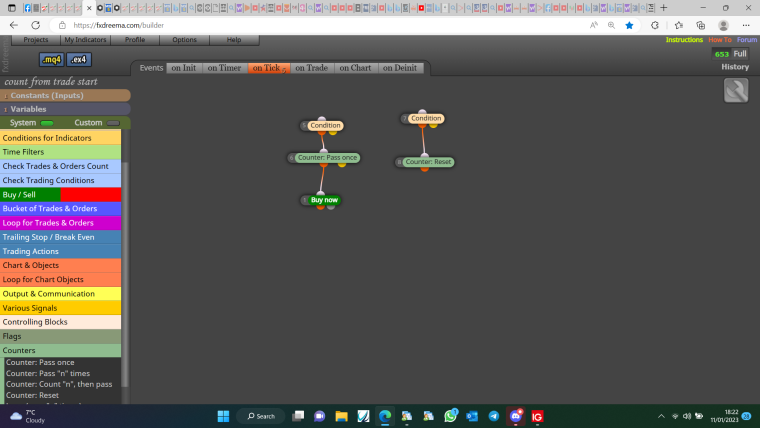Toggle the System blocks switch
Screen dimensions: 760x428
point(47,123)
